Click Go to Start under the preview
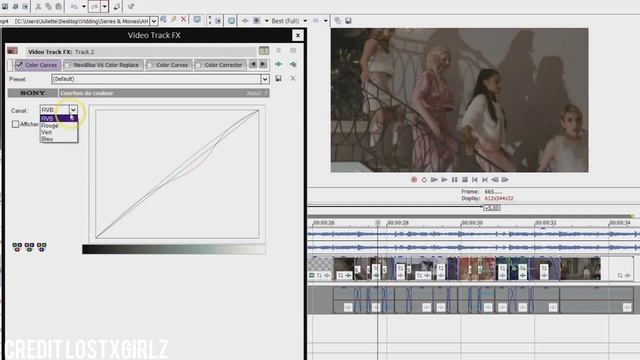The width and height of the screenshot is (640, 360). (475, 180)
